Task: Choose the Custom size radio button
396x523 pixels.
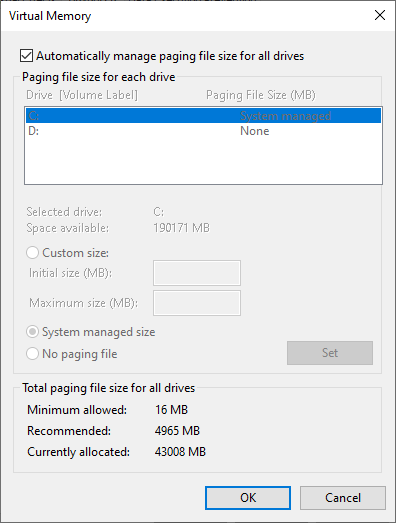Action: click(x=32, y=253)
